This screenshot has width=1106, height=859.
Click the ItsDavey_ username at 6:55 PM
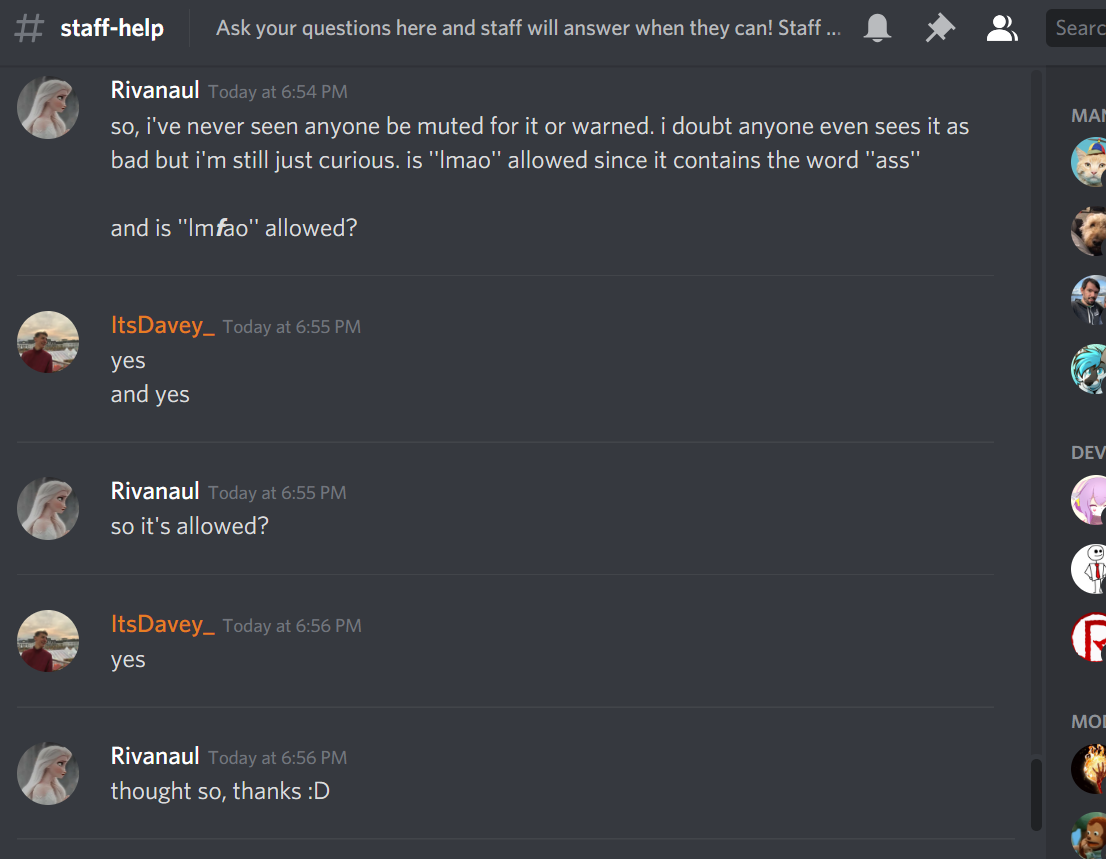pyautogui.click(x=162, y=325)
